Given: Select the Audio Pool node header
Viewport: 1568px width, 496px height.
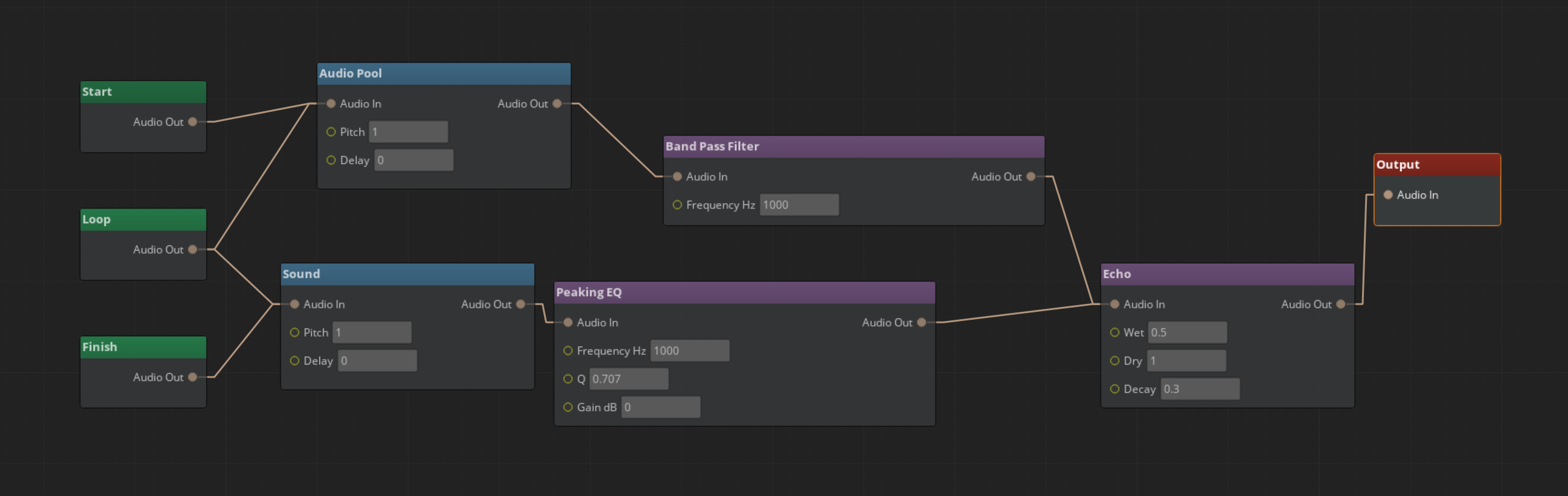Looking at the screenshot, I should click(443, 74).
